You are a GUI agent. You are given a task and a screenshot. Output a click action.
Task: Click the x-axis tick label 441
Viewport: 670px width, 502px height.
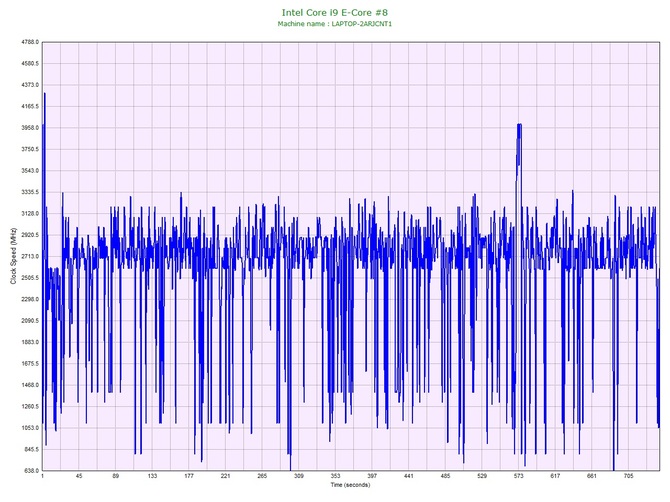click(408, 476)
